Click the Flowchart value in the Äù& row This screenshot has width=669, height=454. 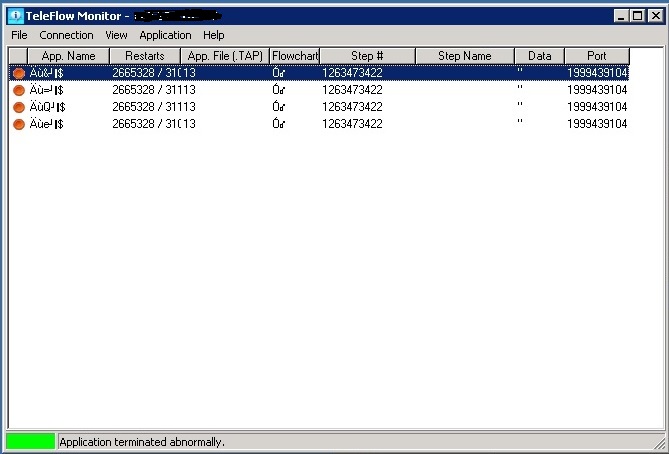(279, 73)
